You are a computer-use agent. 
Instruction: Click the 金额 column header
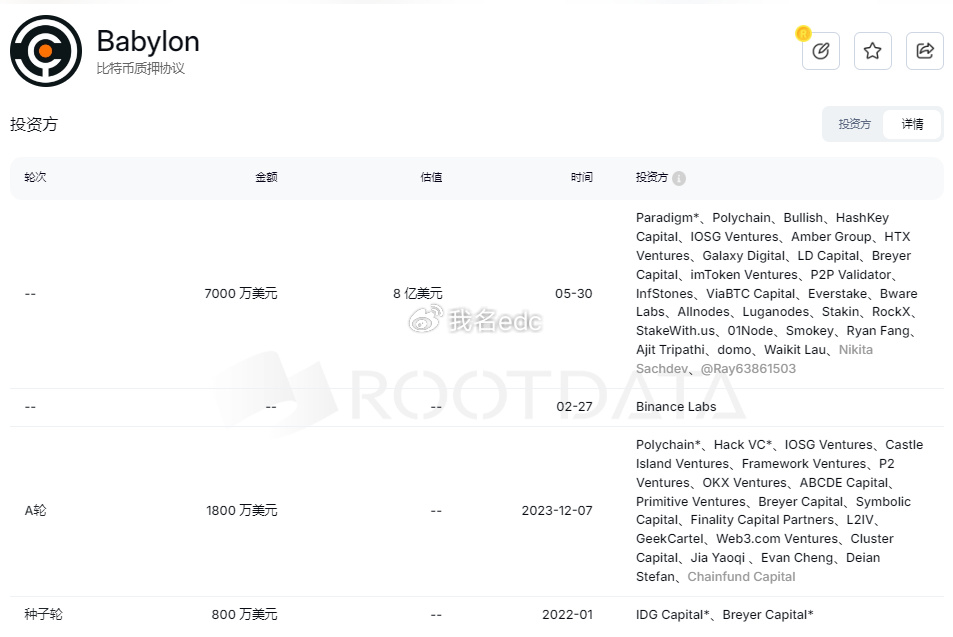coord(266,177)
